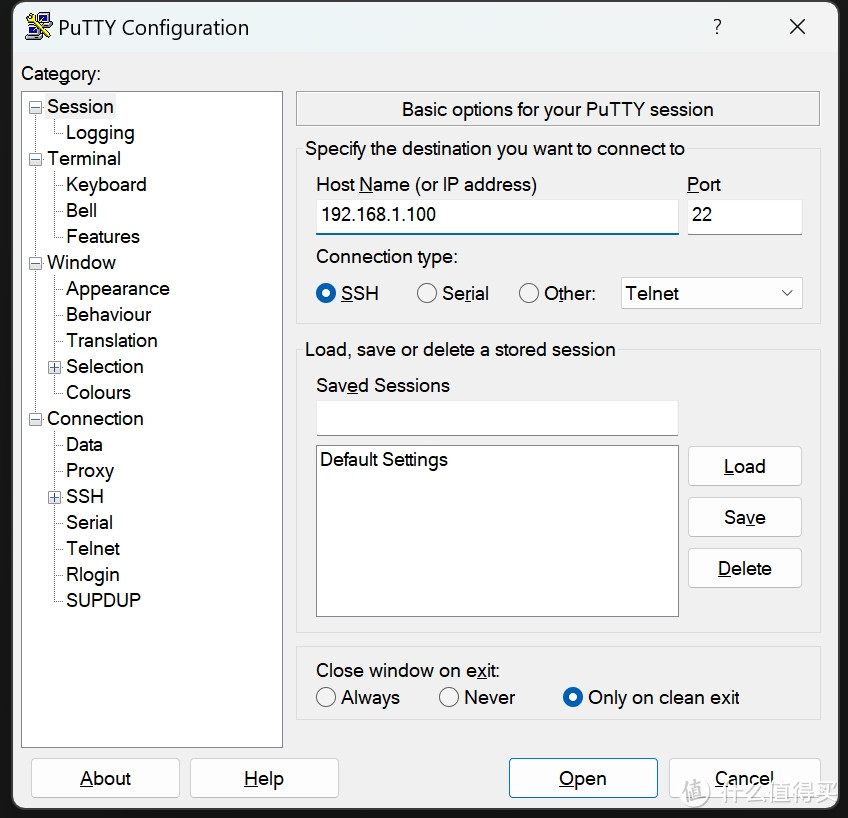
Task: Click the Open button to connect
Action: 582,778
